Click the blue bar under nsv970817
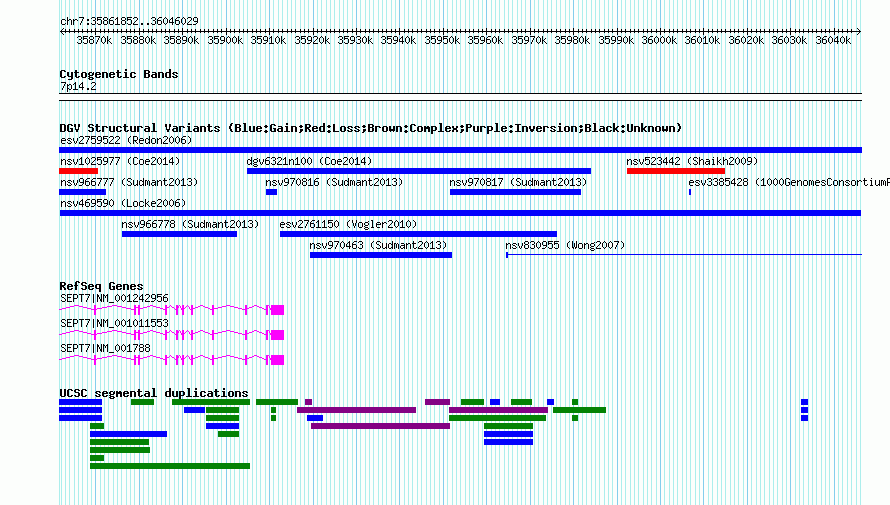890x505 pixels. (515, 192)
